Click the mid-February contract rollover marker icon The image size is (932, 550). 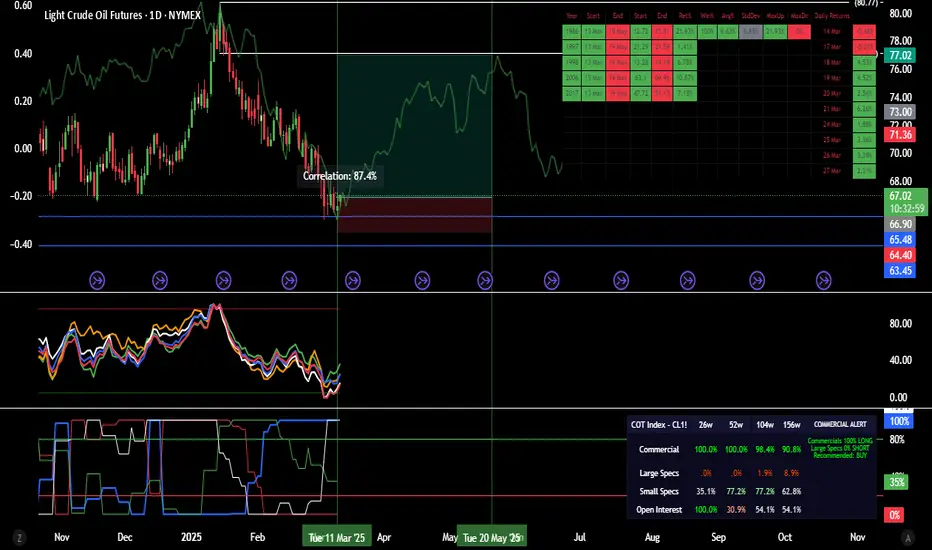click(289, 280)
